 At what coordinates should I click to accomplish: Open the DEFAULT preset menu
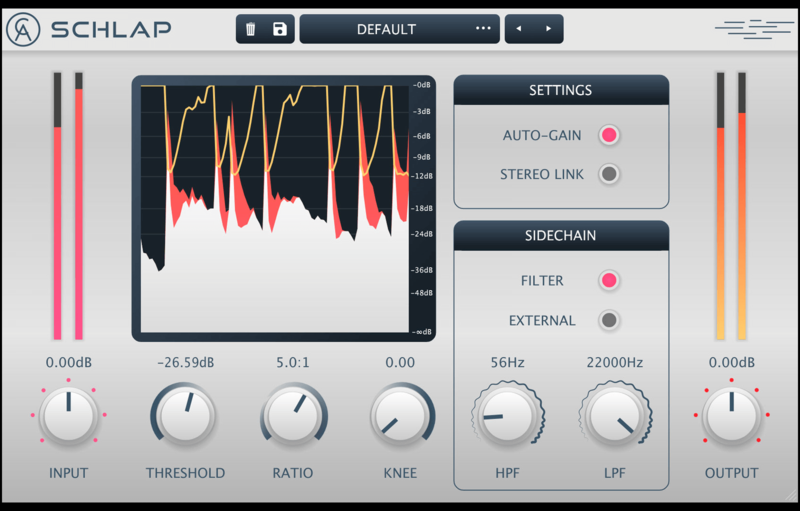point(399,29)
